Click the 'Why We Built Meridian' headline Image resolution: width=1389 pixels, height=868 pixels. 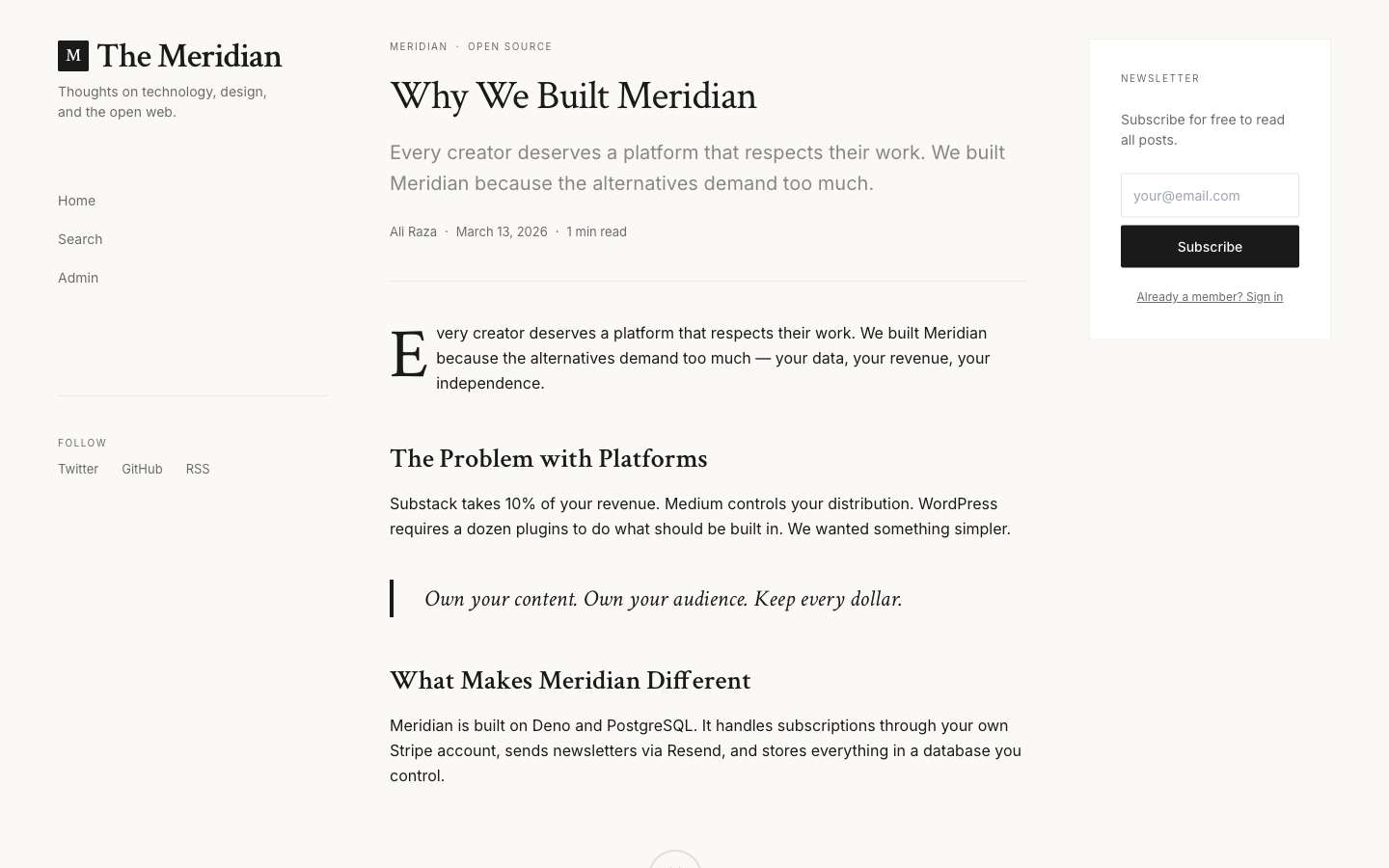[573, 96]
